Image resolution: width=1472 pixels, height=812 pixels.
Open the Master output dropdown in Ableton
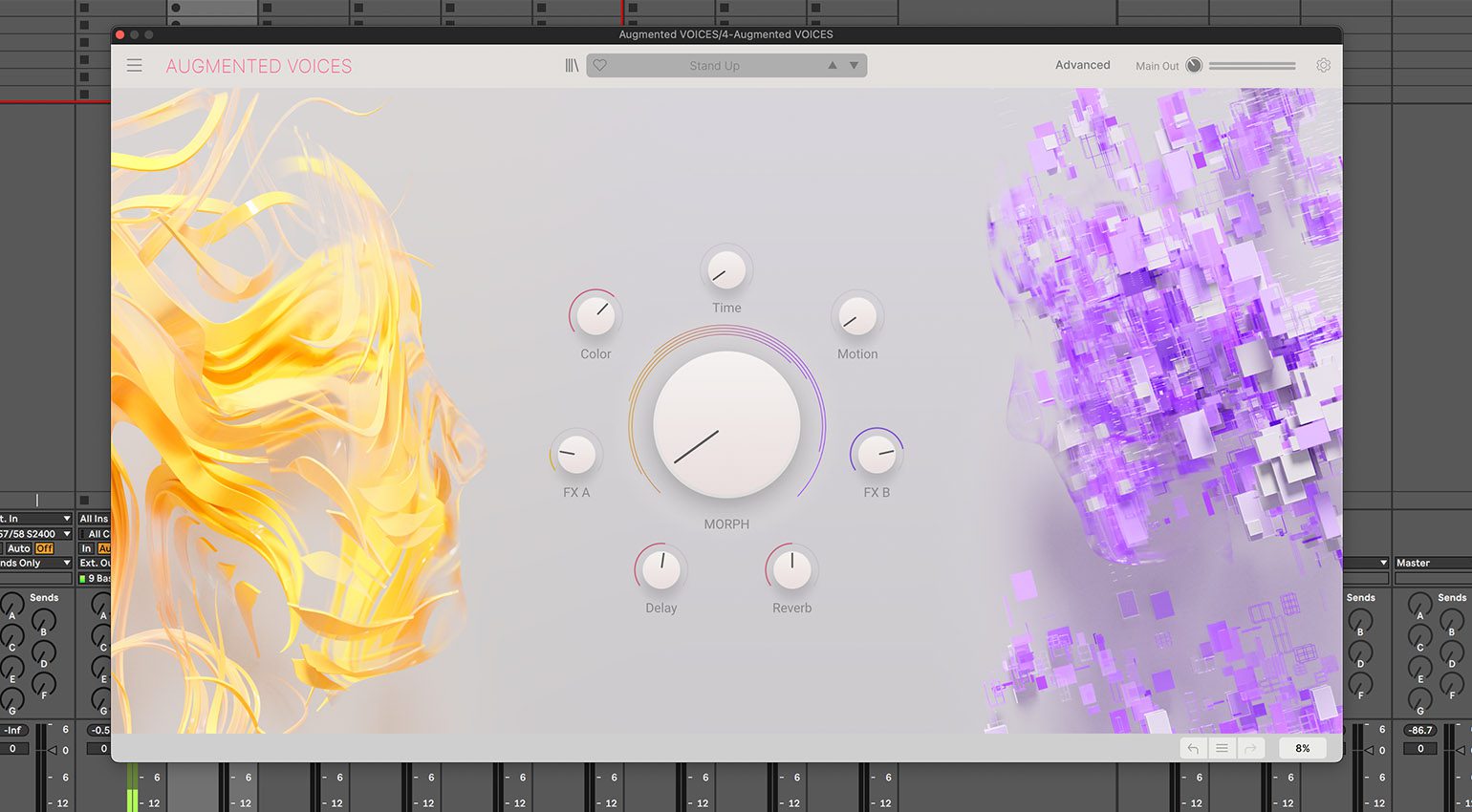coord(1433,563)
